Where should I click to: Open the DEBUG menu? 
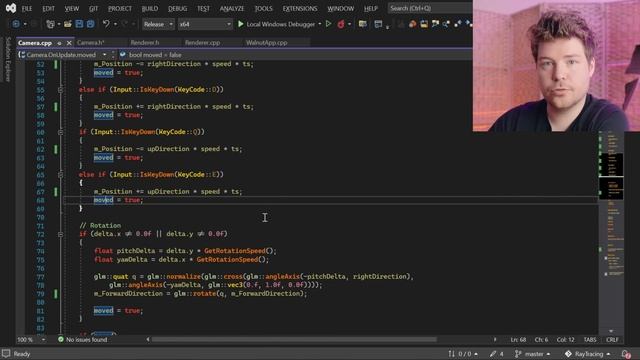pos(177,8)
